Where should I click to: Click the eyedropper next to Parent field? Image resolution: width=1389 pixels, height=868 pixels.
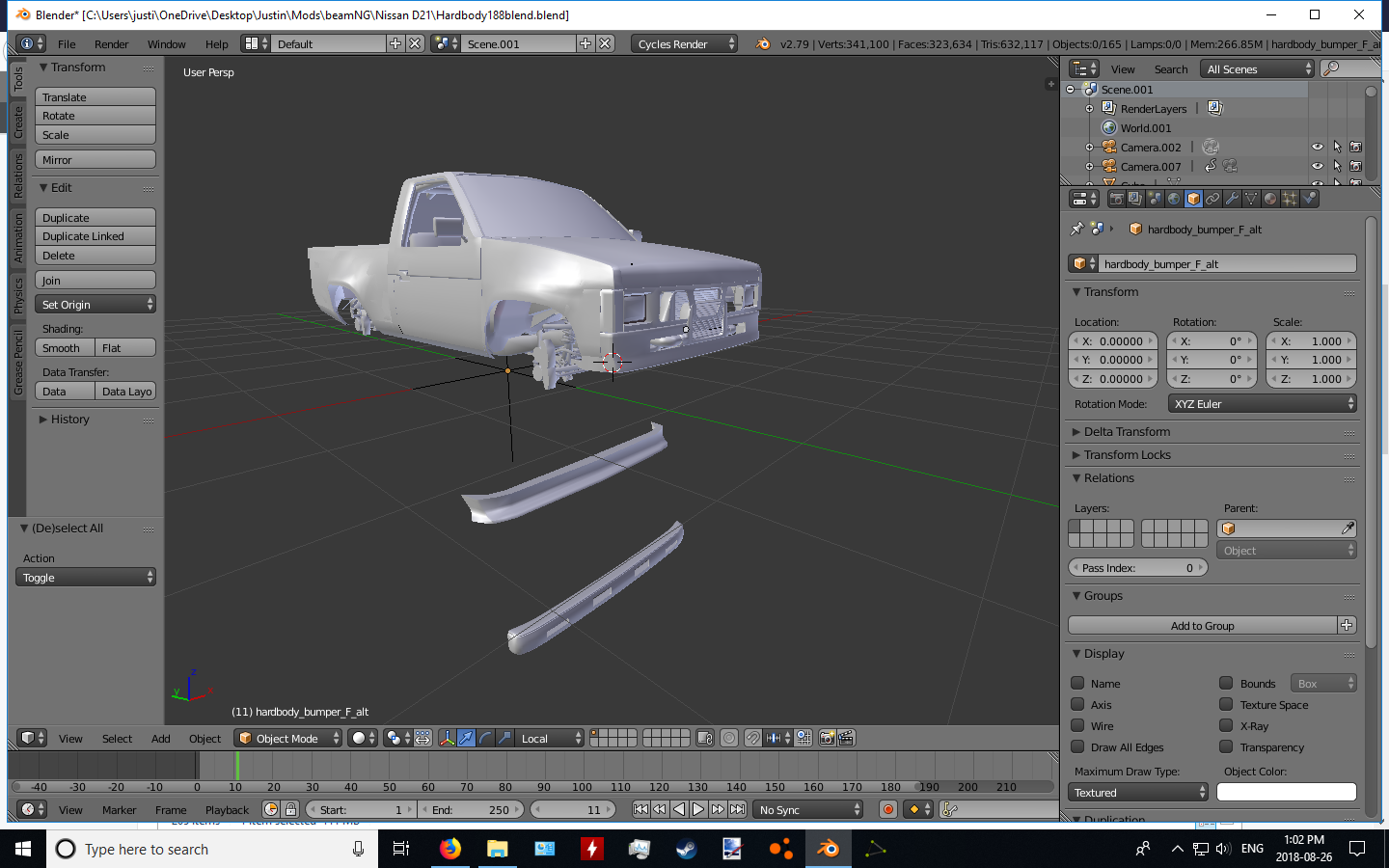coord(1348,529)
